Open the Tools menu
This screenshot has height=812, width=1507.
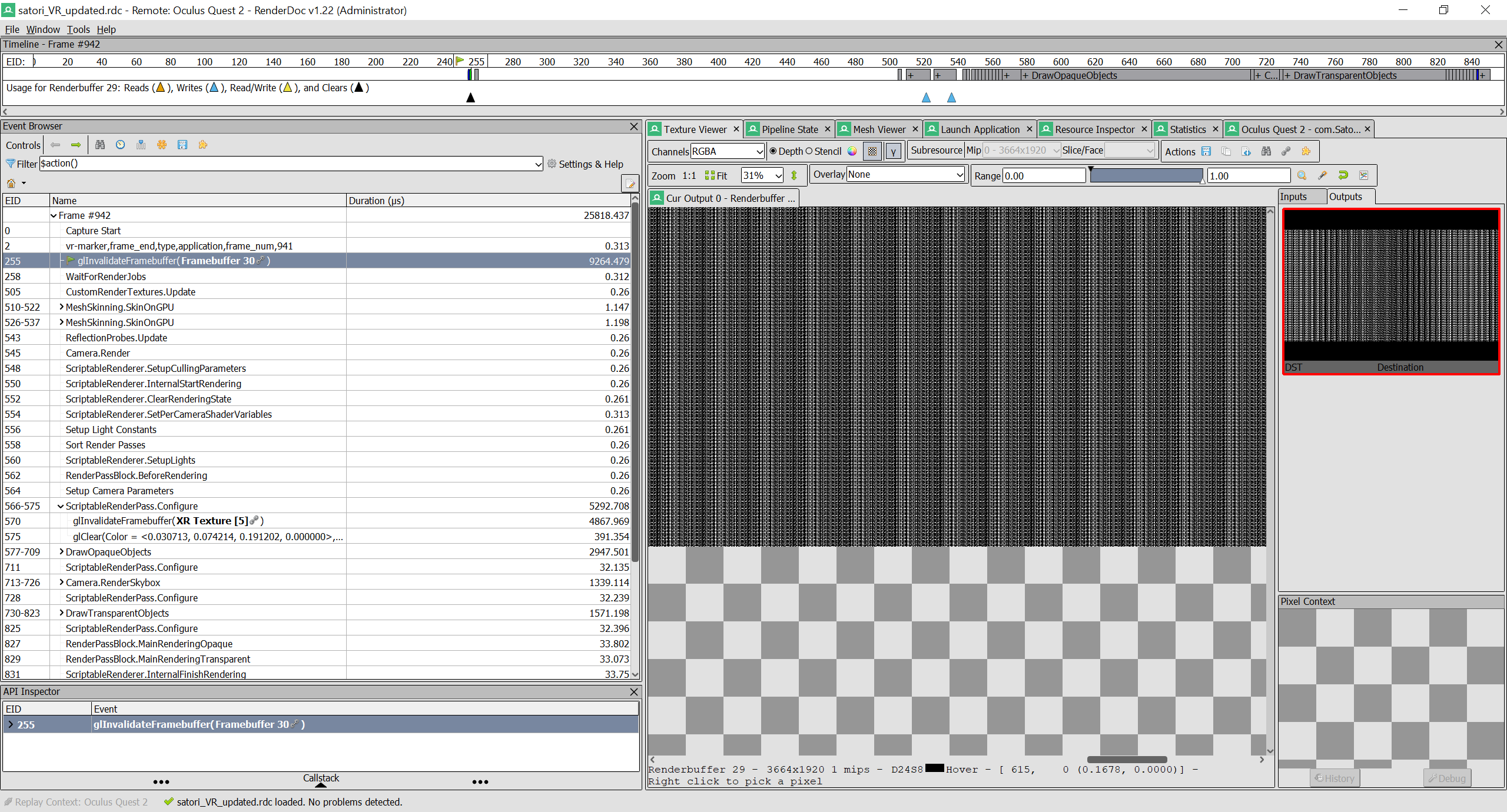(x=78, y=29)
